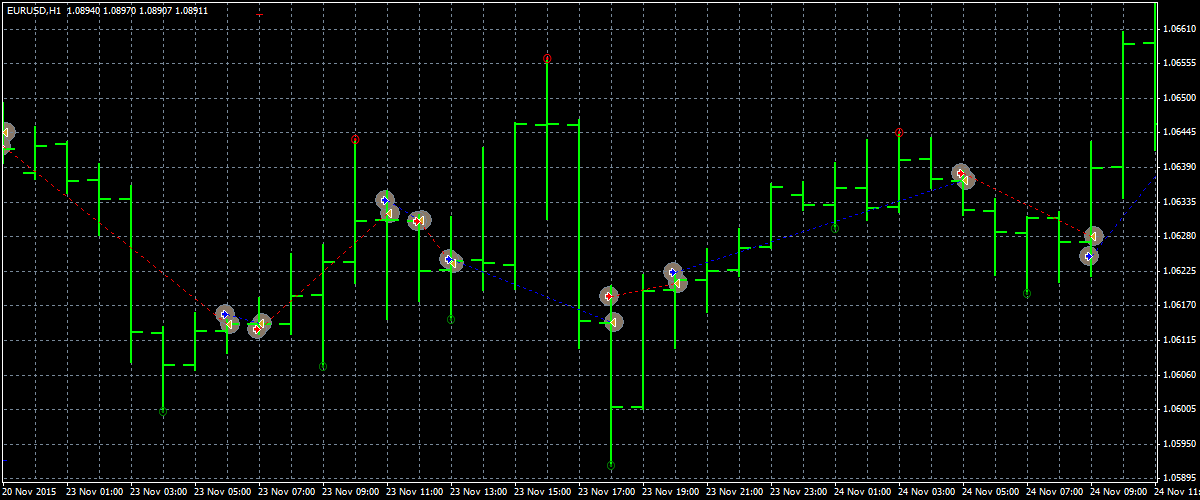The height and width of the screenshot is (500, 1200).
Task: Click the 1.06610 price level label
Action: coord(1181,29)
